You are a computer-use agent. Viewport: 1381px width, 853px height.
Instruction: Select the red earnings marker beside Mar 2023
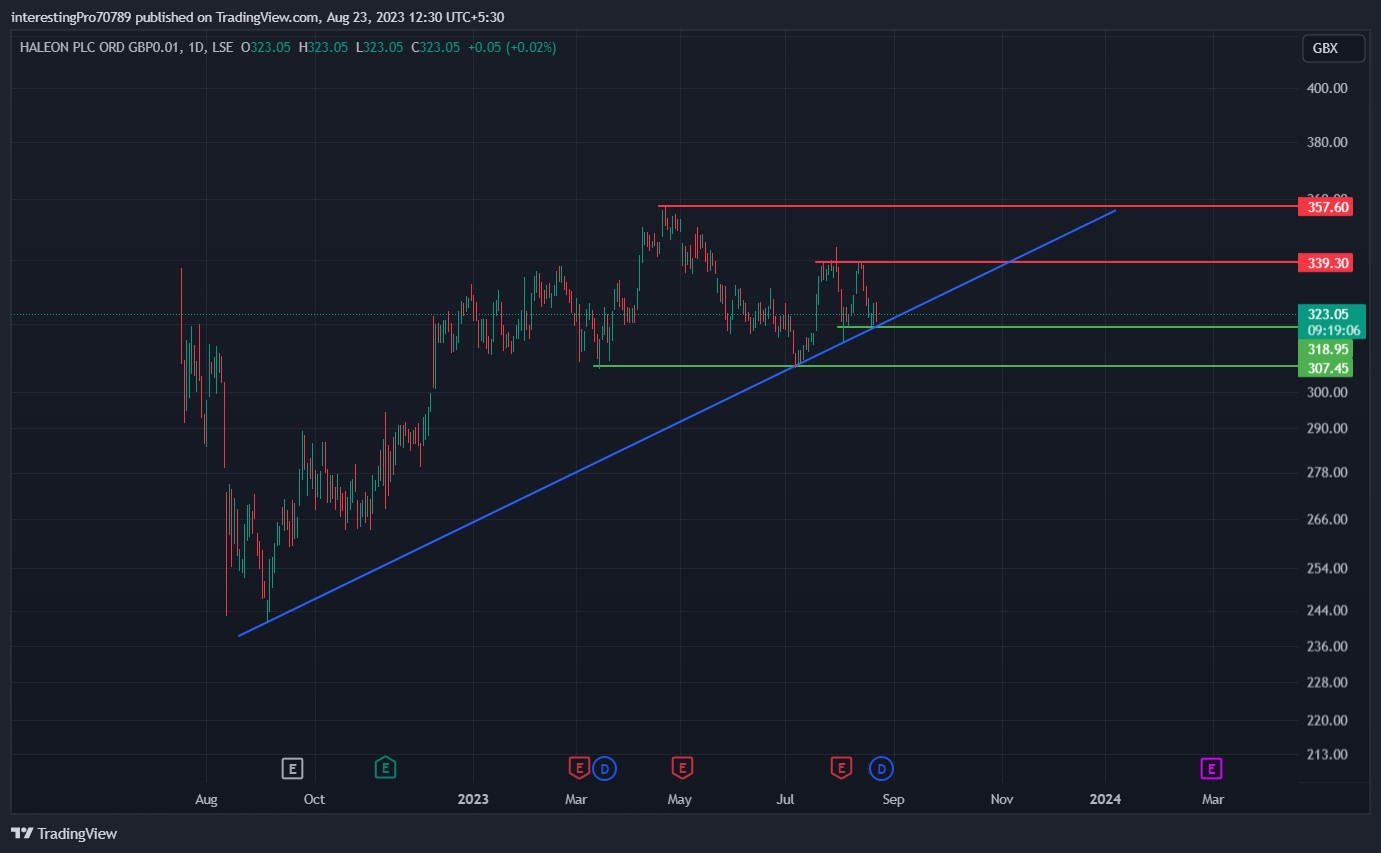click(578, 768)
